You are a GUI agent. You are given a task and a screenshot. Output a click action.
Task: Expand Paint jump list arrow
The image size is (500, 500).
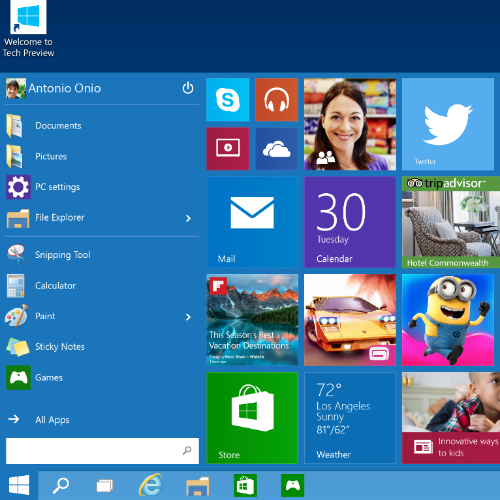[x=188, y=317]
